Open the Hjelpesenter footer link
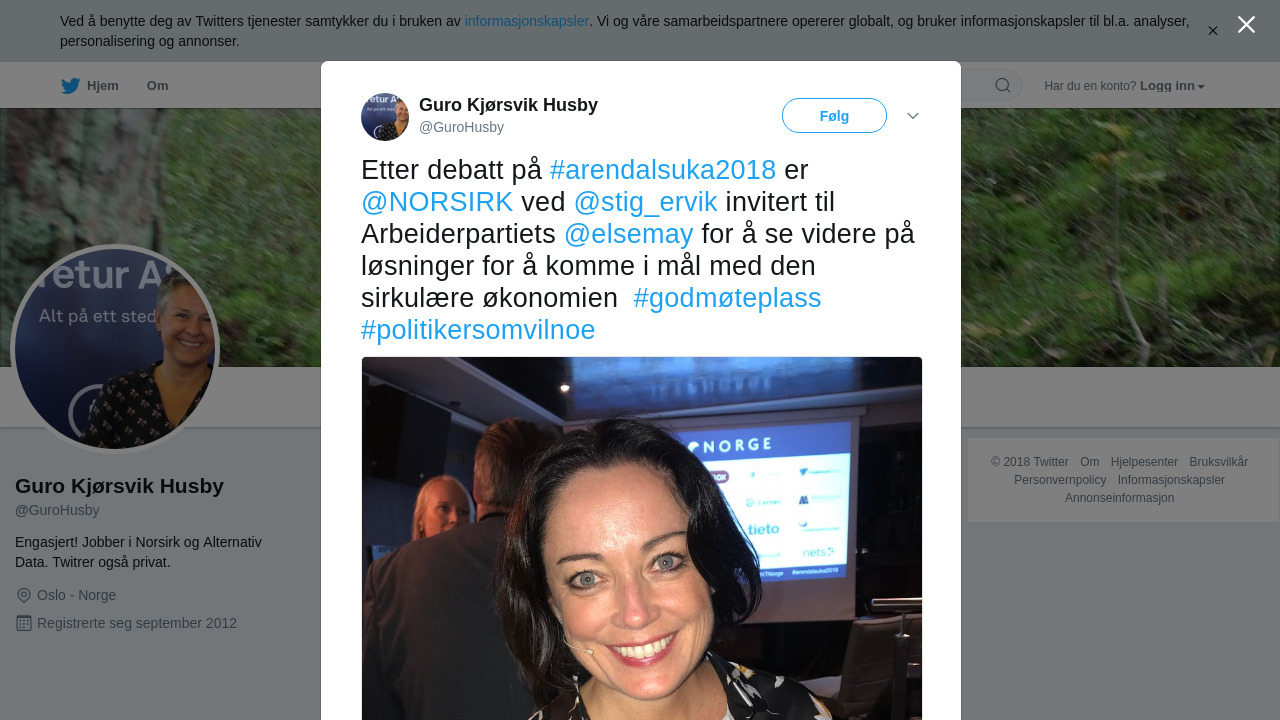This screenshot has width=1280, height=720. (x=1144, y=462)
